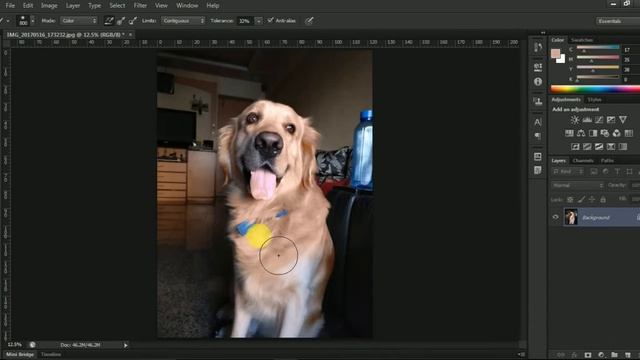The width and height of the screenshot is (640, 360).
Task: Add a Threshold adjustment
Action: point(599,147)
